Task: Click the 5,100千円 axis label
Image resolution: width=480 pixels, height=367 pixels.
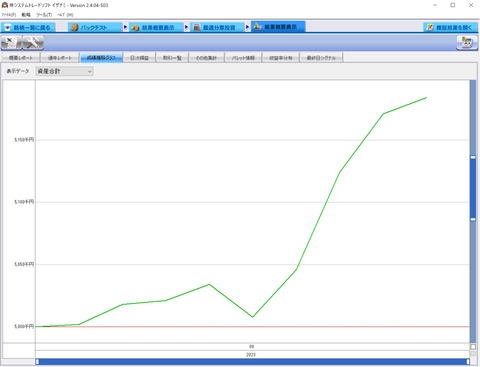Action: click(x=24, y=202)
